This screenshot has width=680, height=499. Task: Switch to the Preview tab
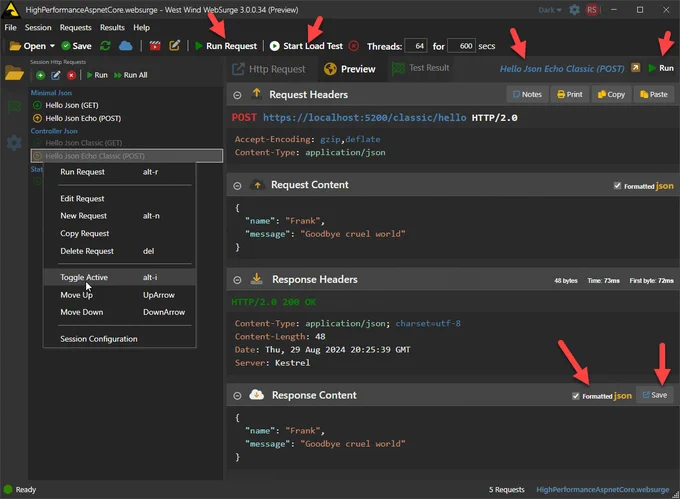click(x=350, y=69)
